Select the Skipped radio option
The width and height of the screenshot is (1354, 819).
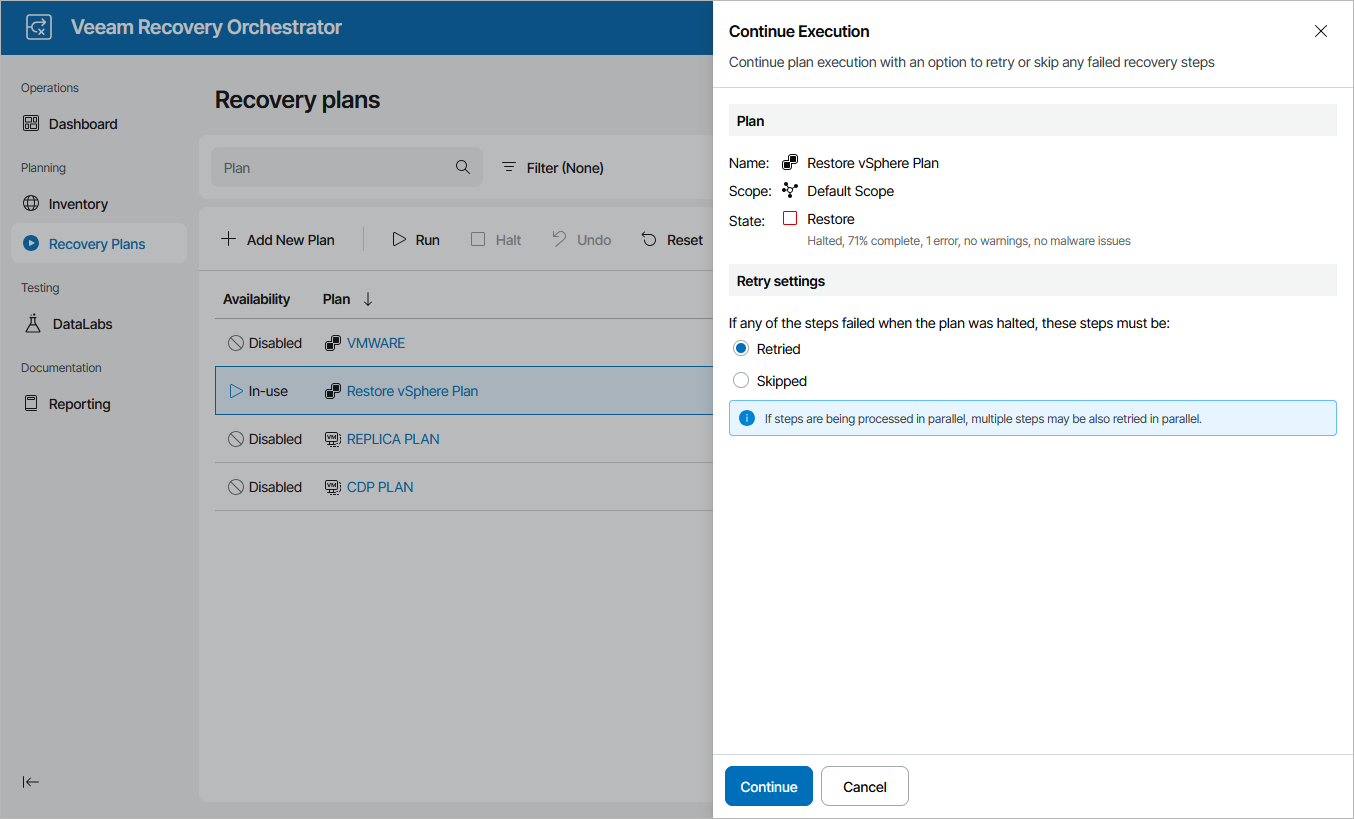click(741, 381)
